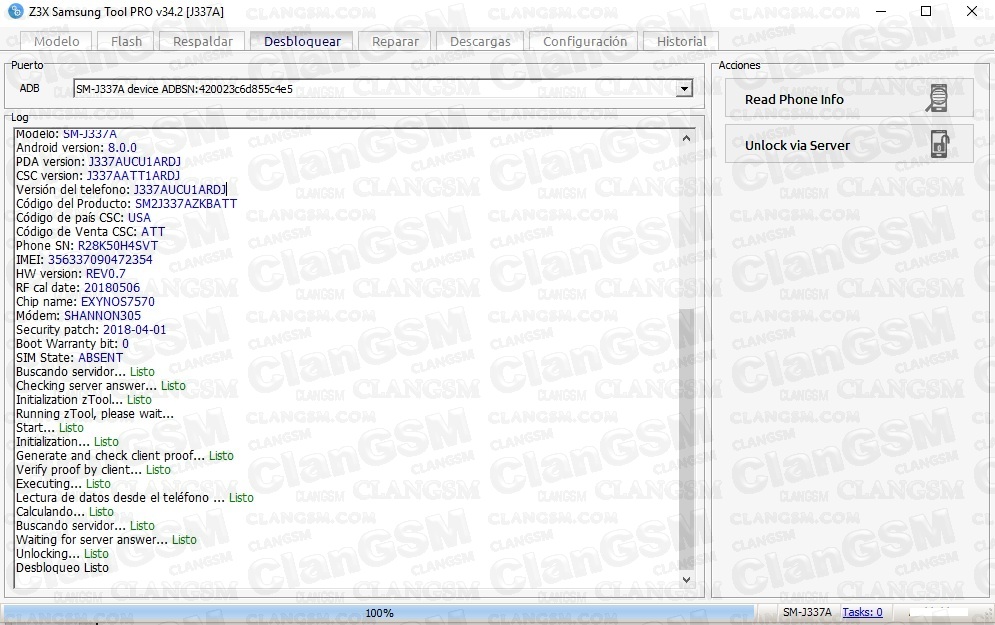Click Executing... Listo log line
Viewport: 995px width, 625px height.
pos(63,484)
